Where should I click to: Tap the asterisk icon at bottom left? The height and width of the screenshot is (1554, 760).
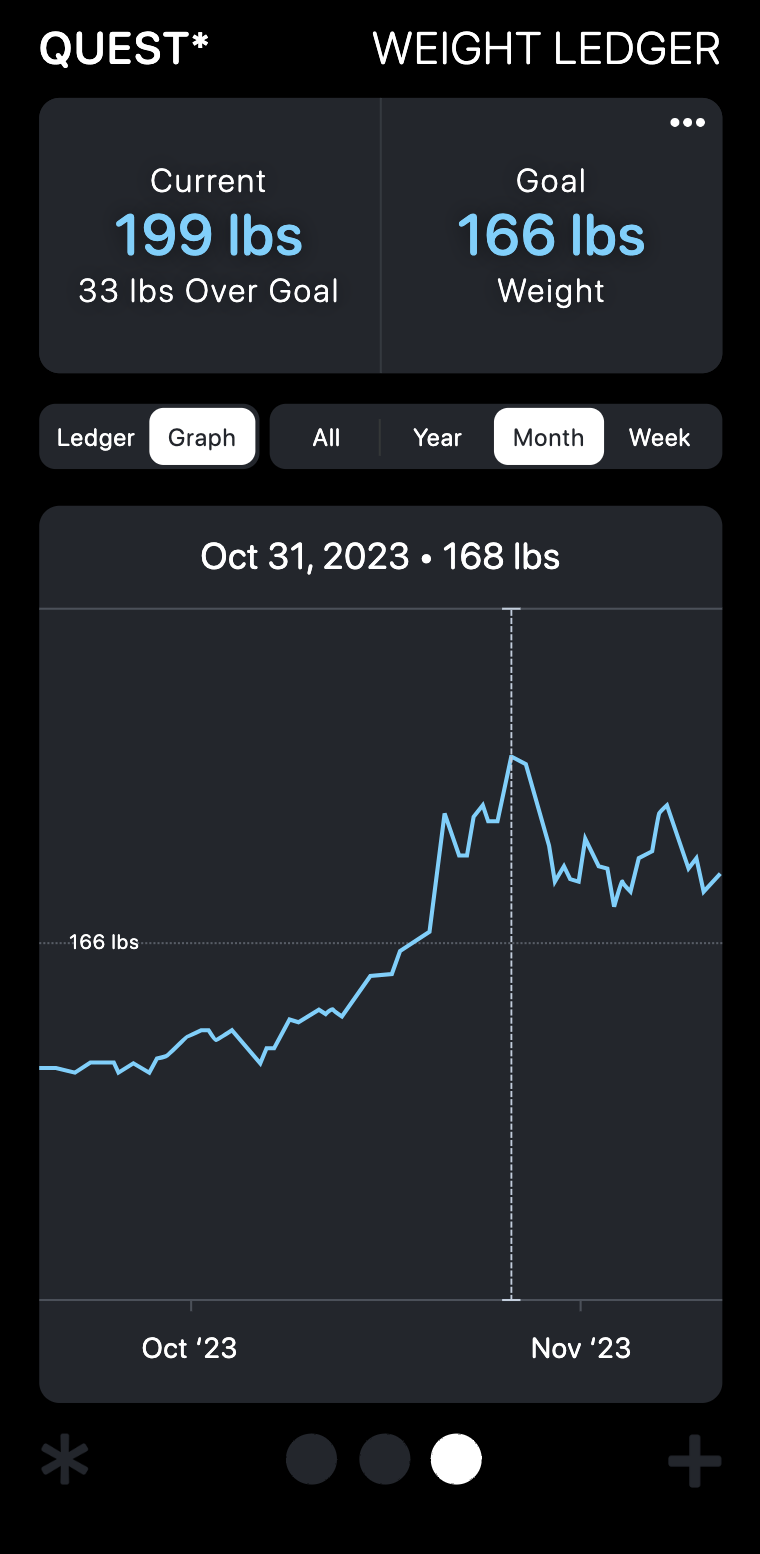[65, 1460]
